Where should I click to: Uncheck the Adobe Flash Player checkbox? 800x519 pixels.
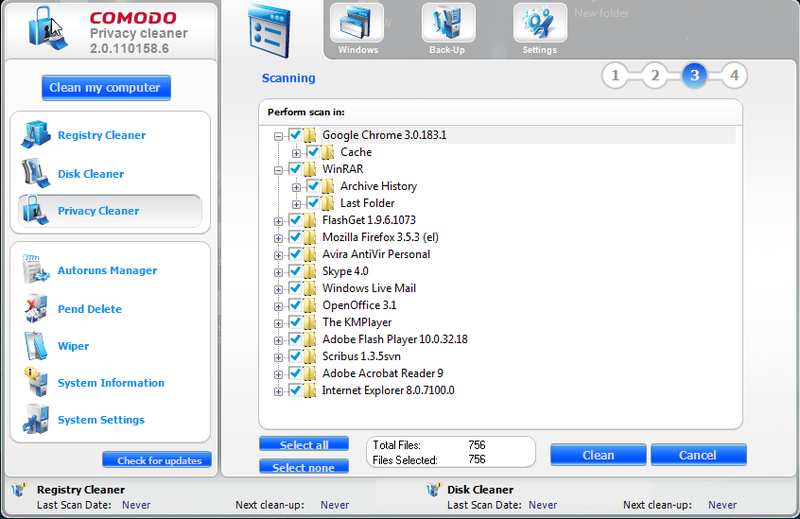point(295,339)
